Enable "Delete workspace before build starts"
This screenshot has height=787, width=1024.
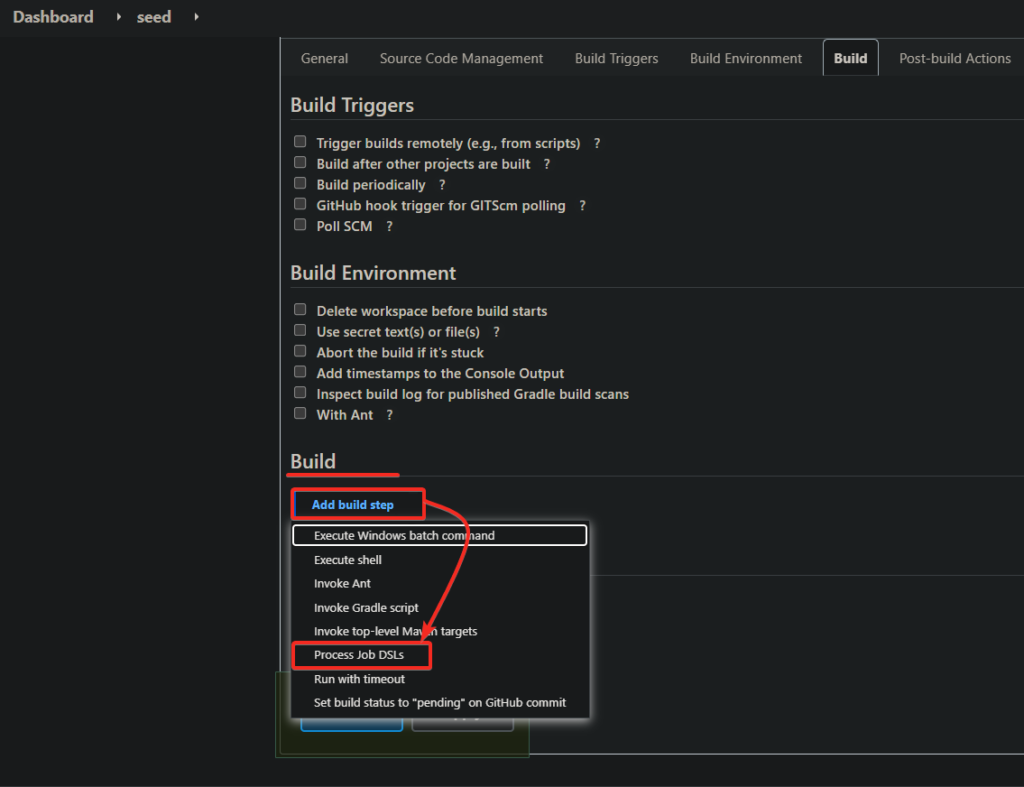pyautogui.click(x=299, y=309)
